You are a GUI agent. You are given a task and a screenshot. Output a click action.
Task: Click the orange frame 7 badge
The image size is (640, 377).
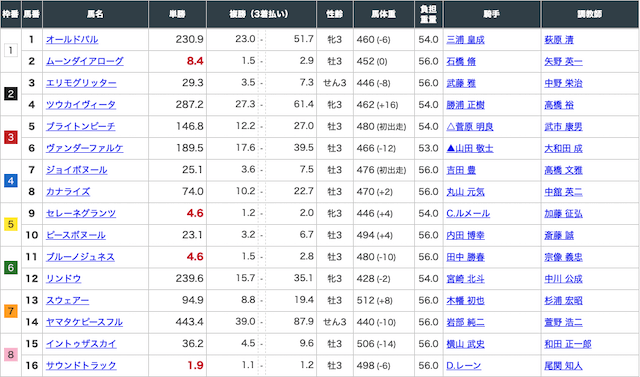point(11,311)
